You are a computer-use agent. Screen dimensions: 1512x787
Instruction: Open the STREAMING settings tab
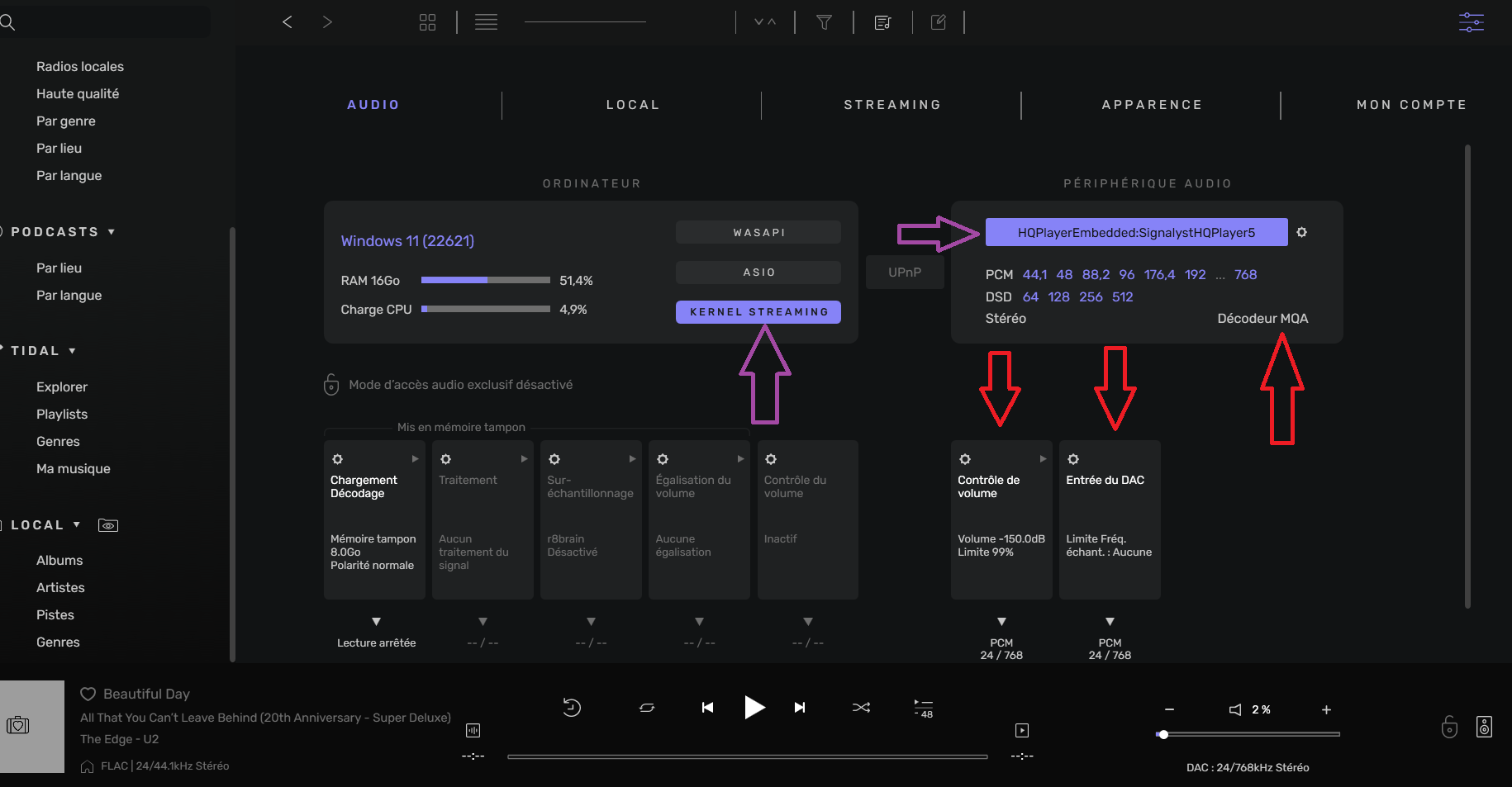pos(892,105)
